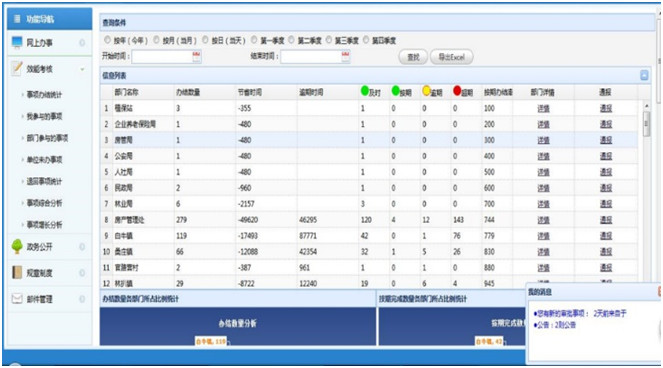Click the -49620 saved time cell
Screen dimensions: 663x368
(x=248, y=220)
